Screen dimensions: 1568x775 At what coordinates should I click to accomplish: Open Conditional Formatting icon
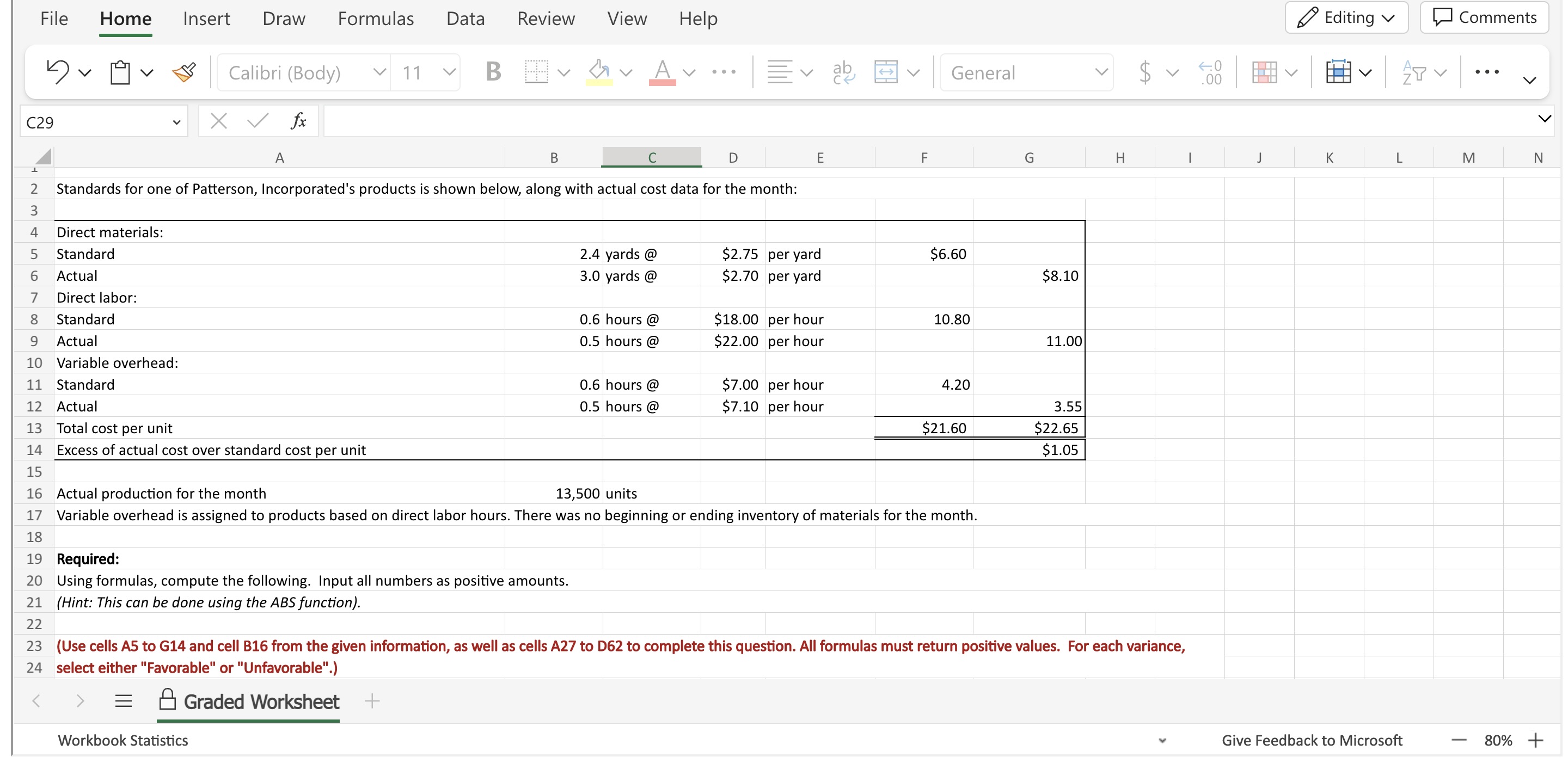click(x=1265, y=72)
